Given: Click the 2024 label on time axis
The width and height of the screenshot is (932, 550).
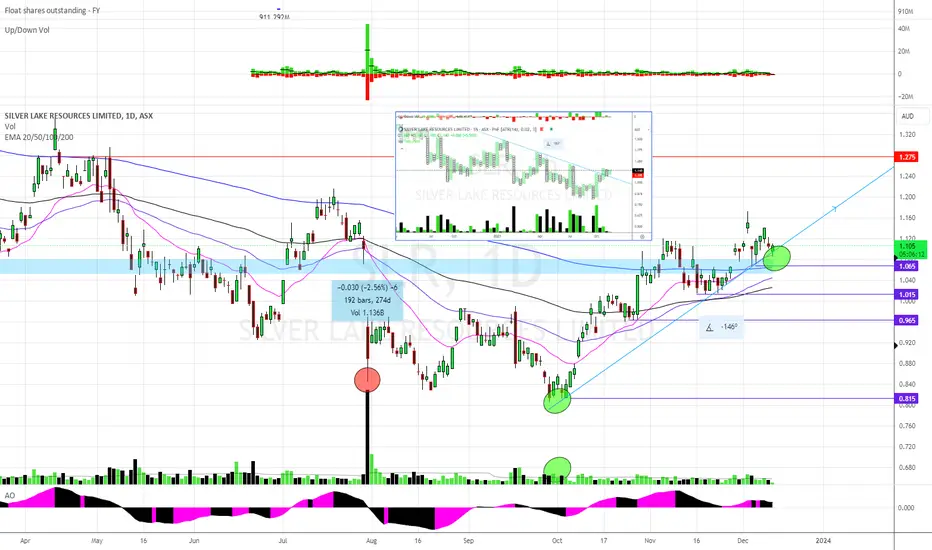Looking at the screenshot, I should (x=823, y=541).
